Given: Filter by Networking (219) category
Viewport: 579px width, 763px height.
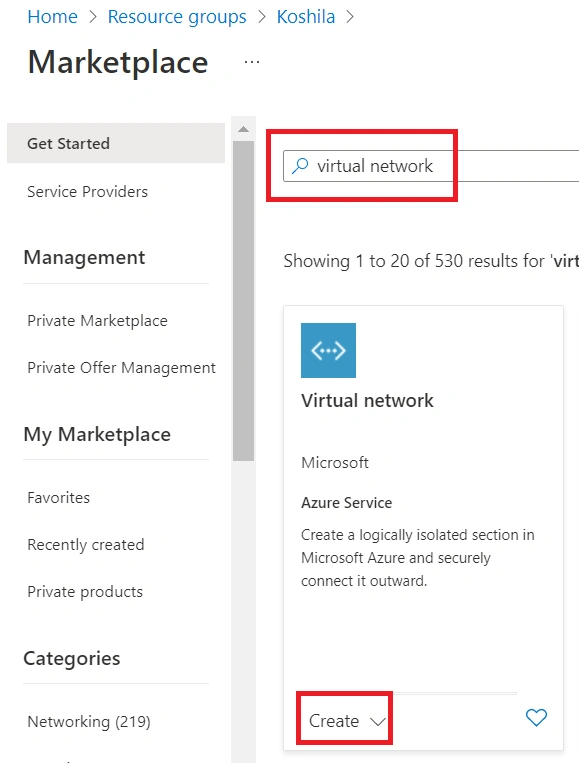Looking at the screenshot, I should tap(89, 722).
